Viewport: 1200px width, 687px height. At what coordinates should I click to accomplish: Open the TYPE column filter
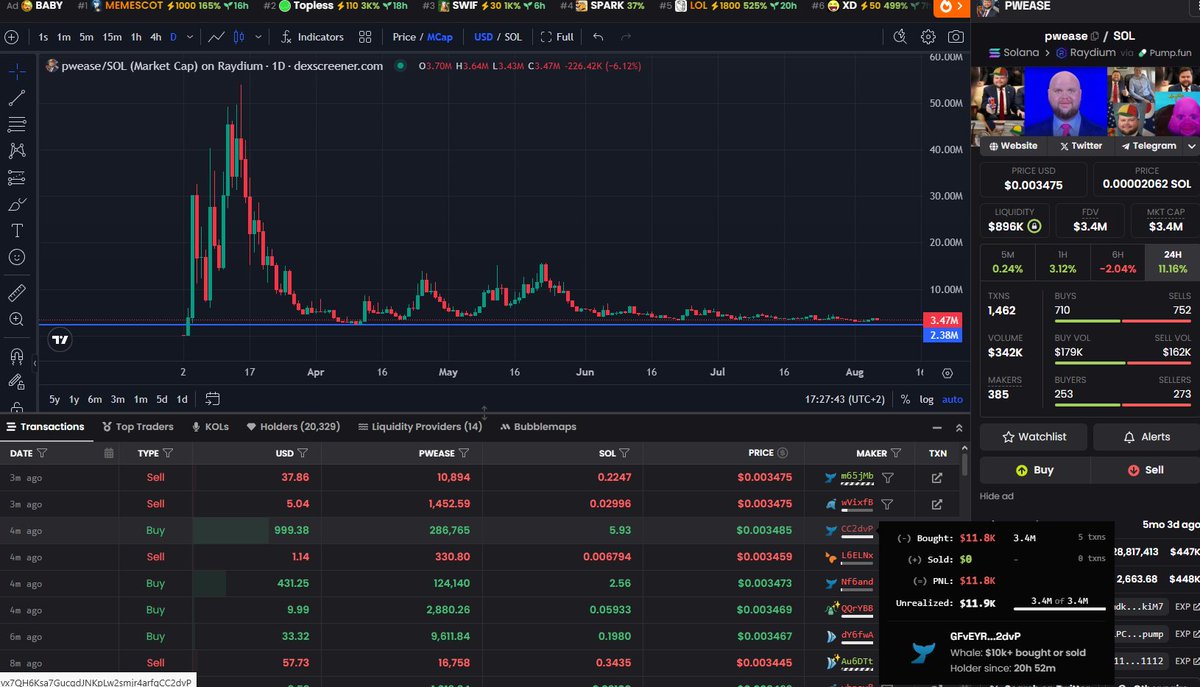click(168, 453)
